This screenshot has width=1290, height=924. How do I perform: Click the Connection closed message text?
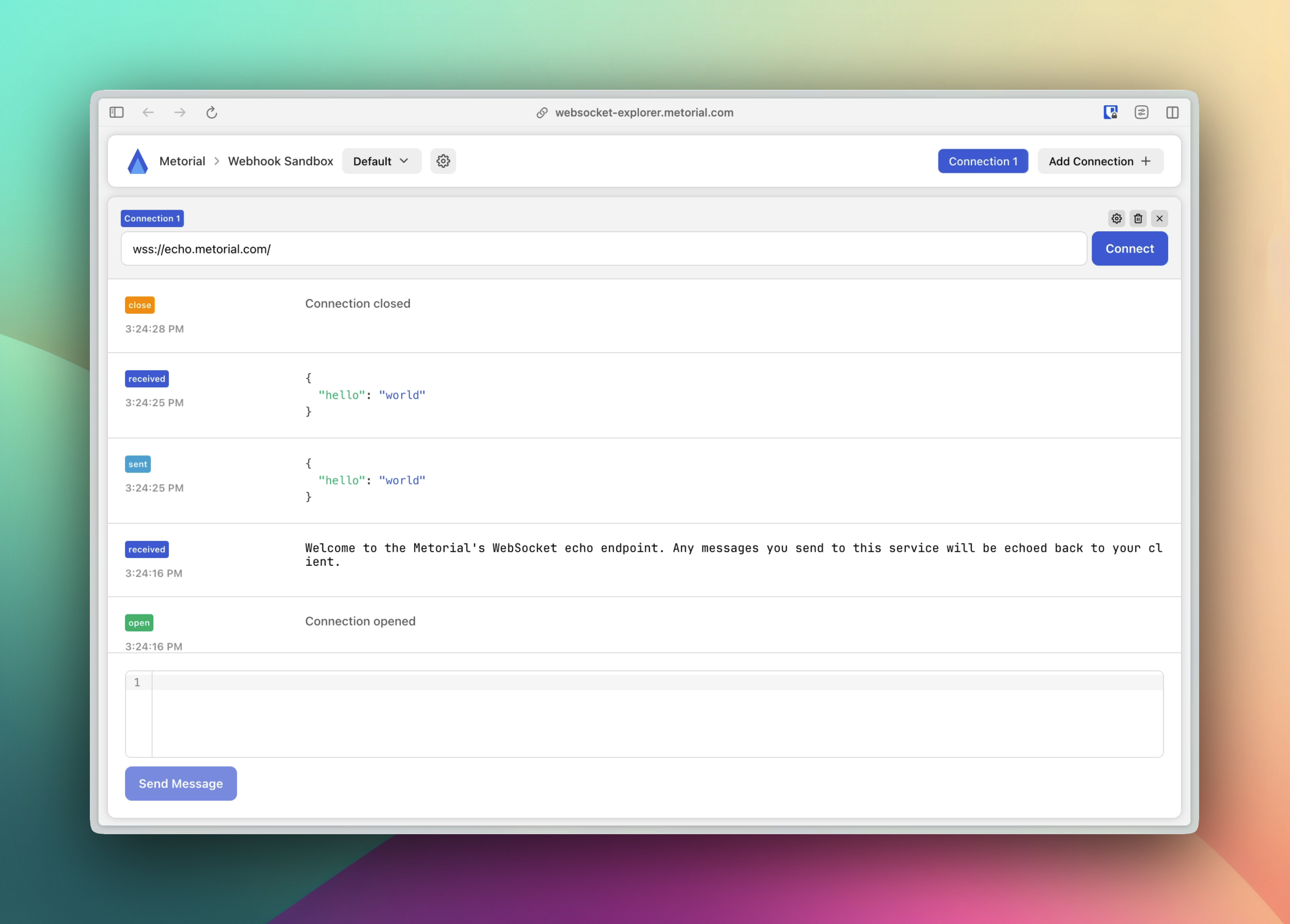[x=358, y=303]
